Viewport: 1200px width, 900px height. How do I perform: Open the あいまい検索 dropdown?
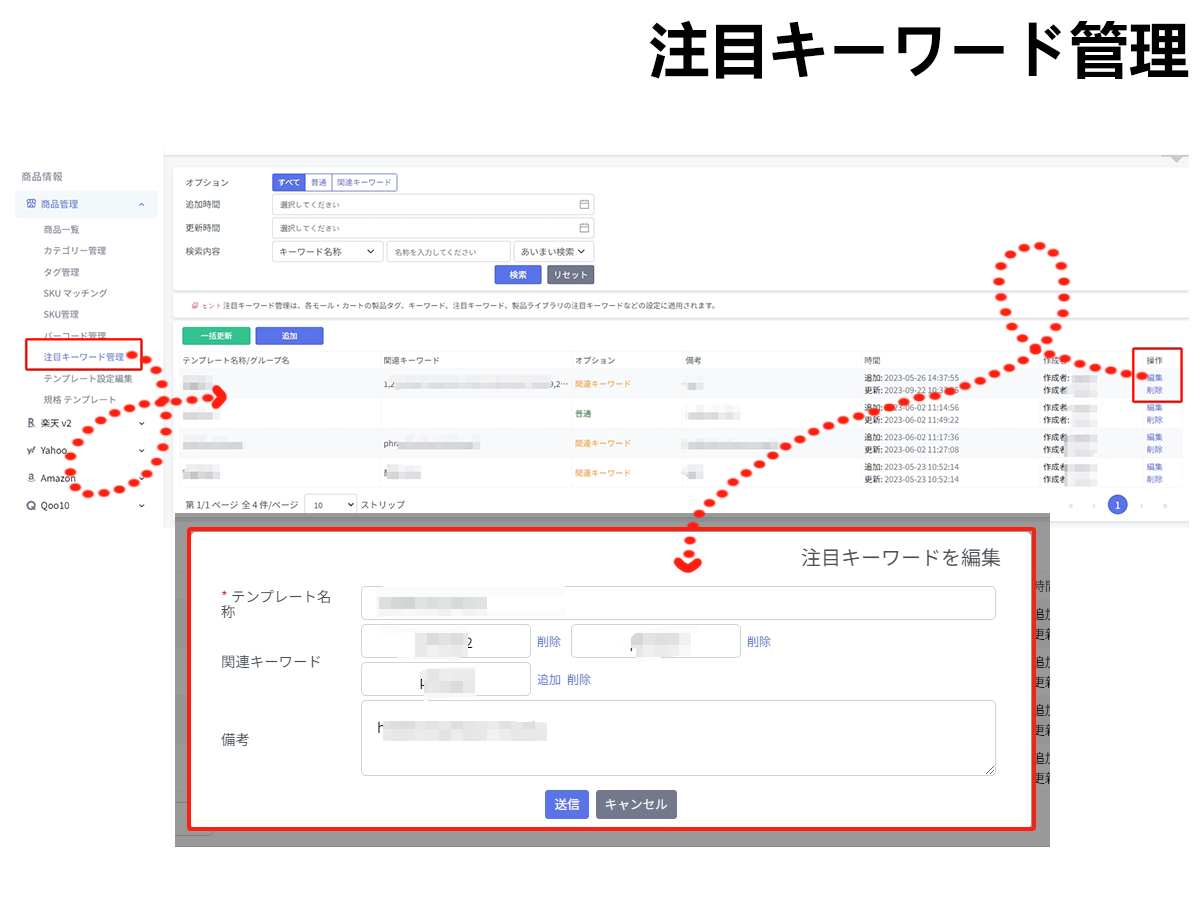click(x=554, y=252)
